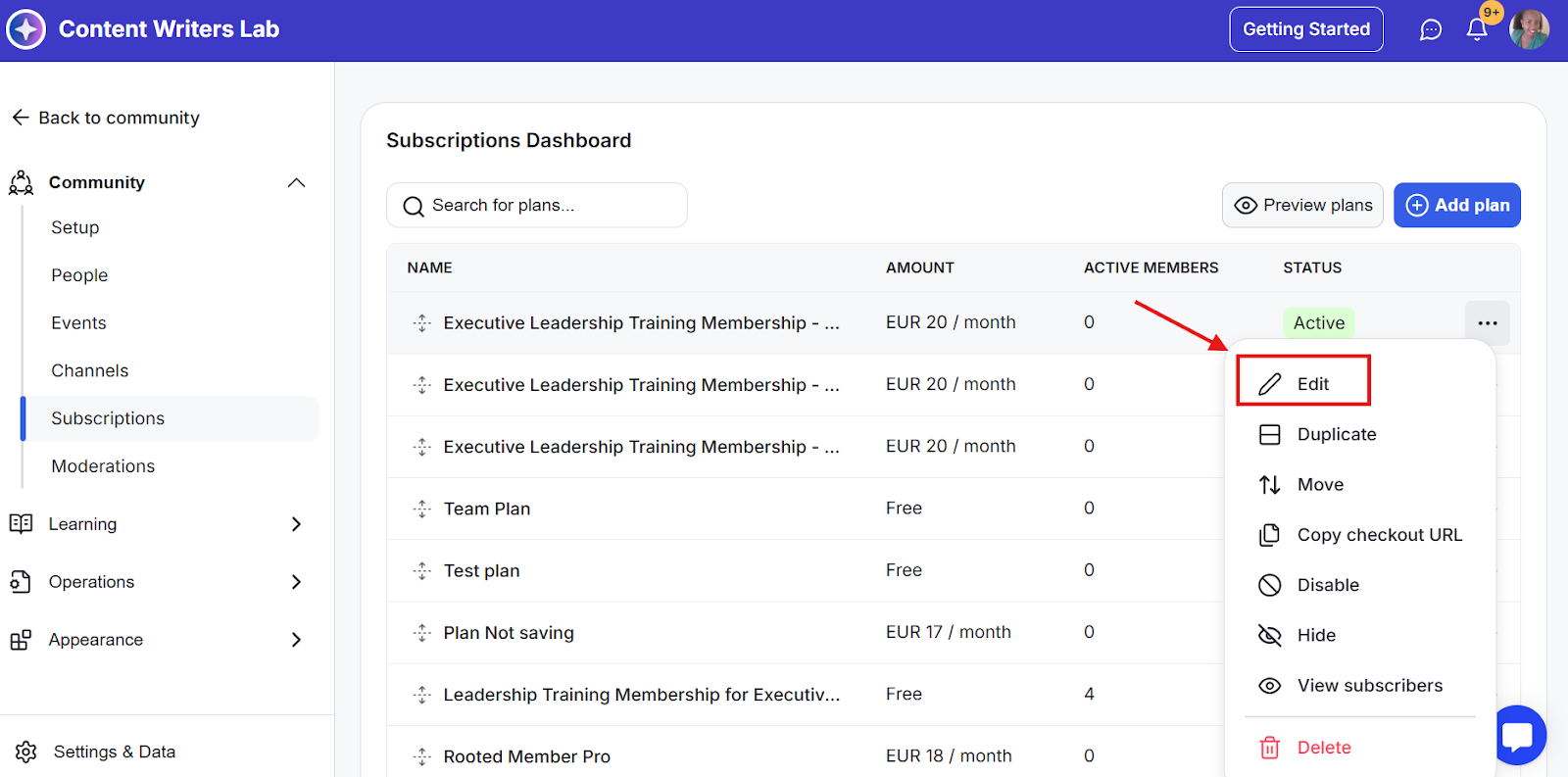Image resolution: width=1568 pixels, height=777 pixels.
Task: Disable the plan via context menu
Action: tap(1327, 585)
